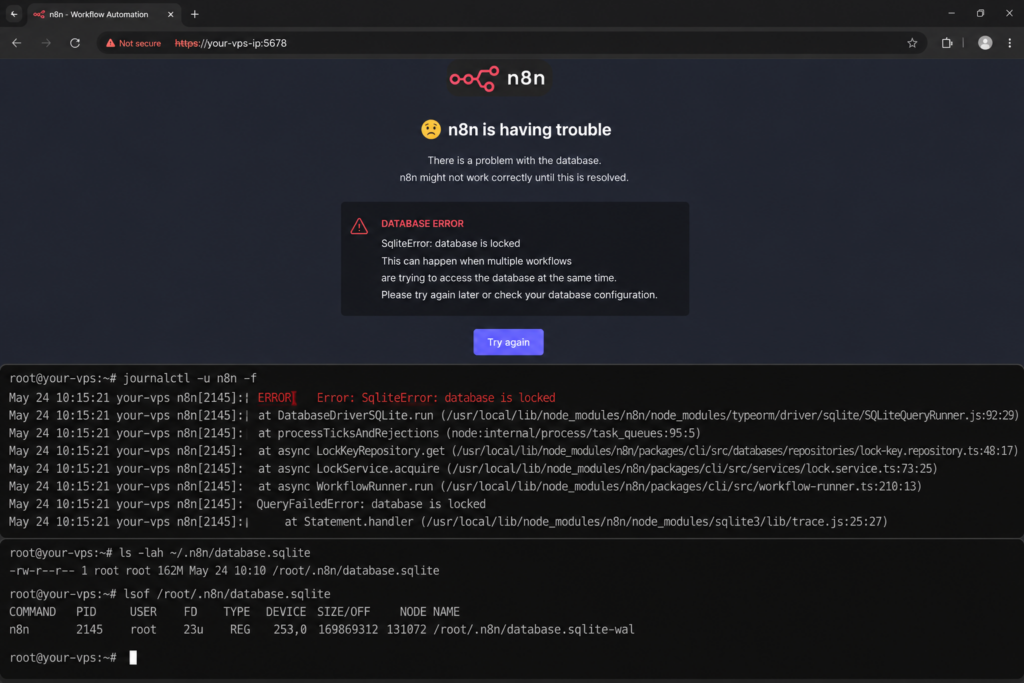This screenshot has width=1024, height=683.
Task: Click the sad face emoji in heading
Action: point(431,129)
